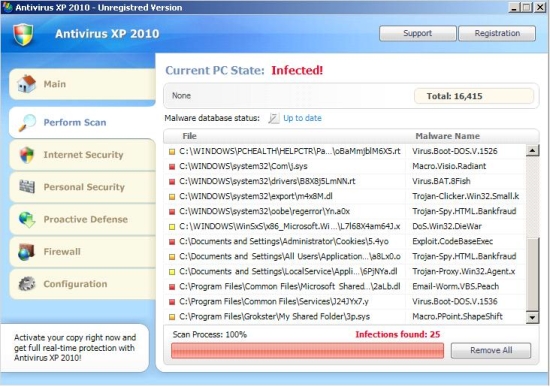Click the shield logo in the header
Image resolution: width=550 pixels, height=387 pixels.
click(23, 34)
